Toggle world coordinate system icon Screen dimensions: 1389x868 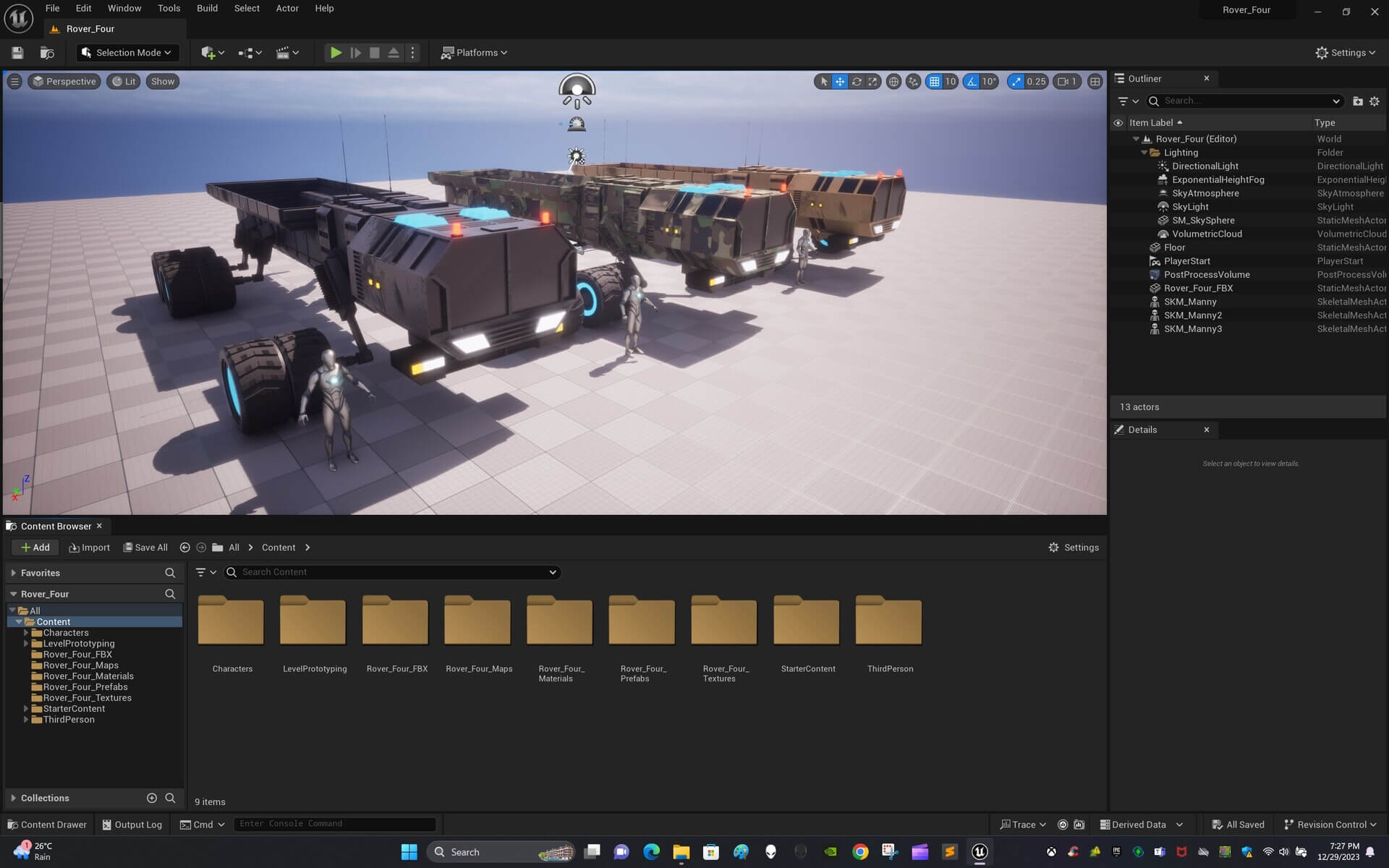893,82
